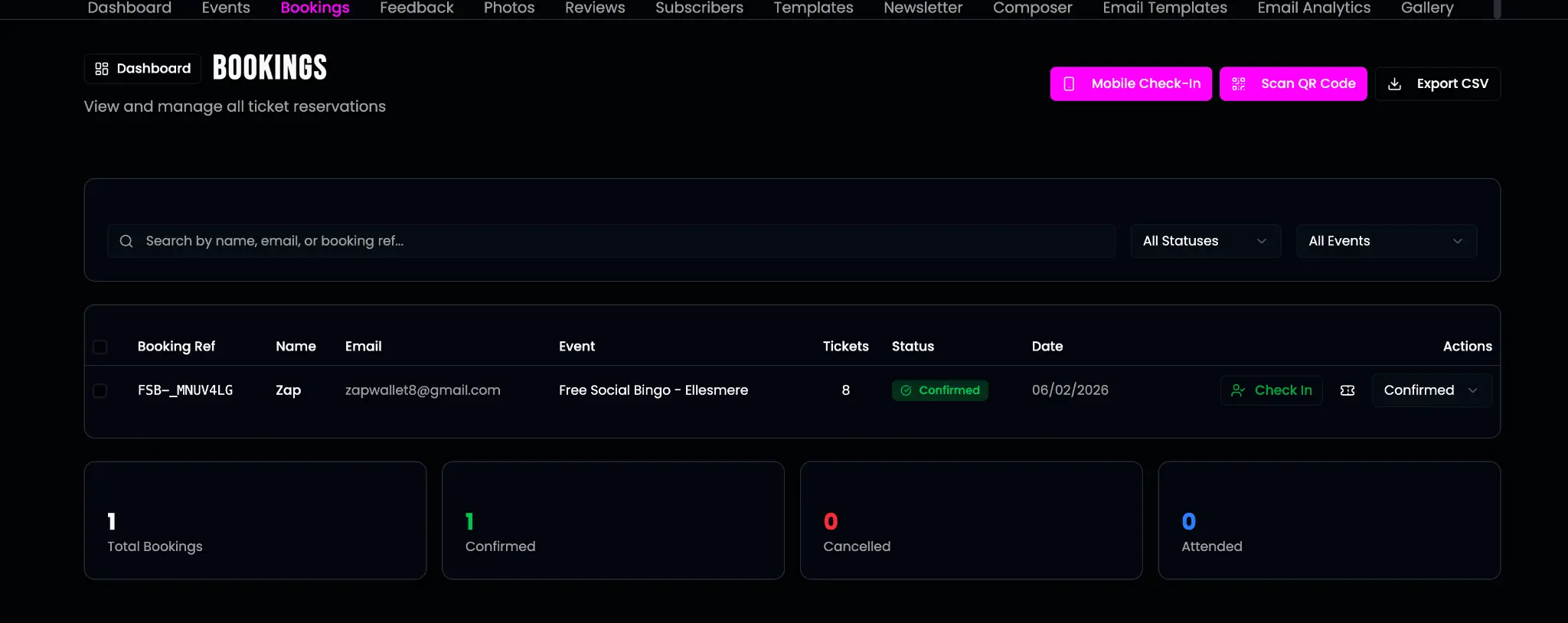The height and width of the screenshot is (623, 1568).
Task: Switch to the Events tab
Action: click(226, 8)
